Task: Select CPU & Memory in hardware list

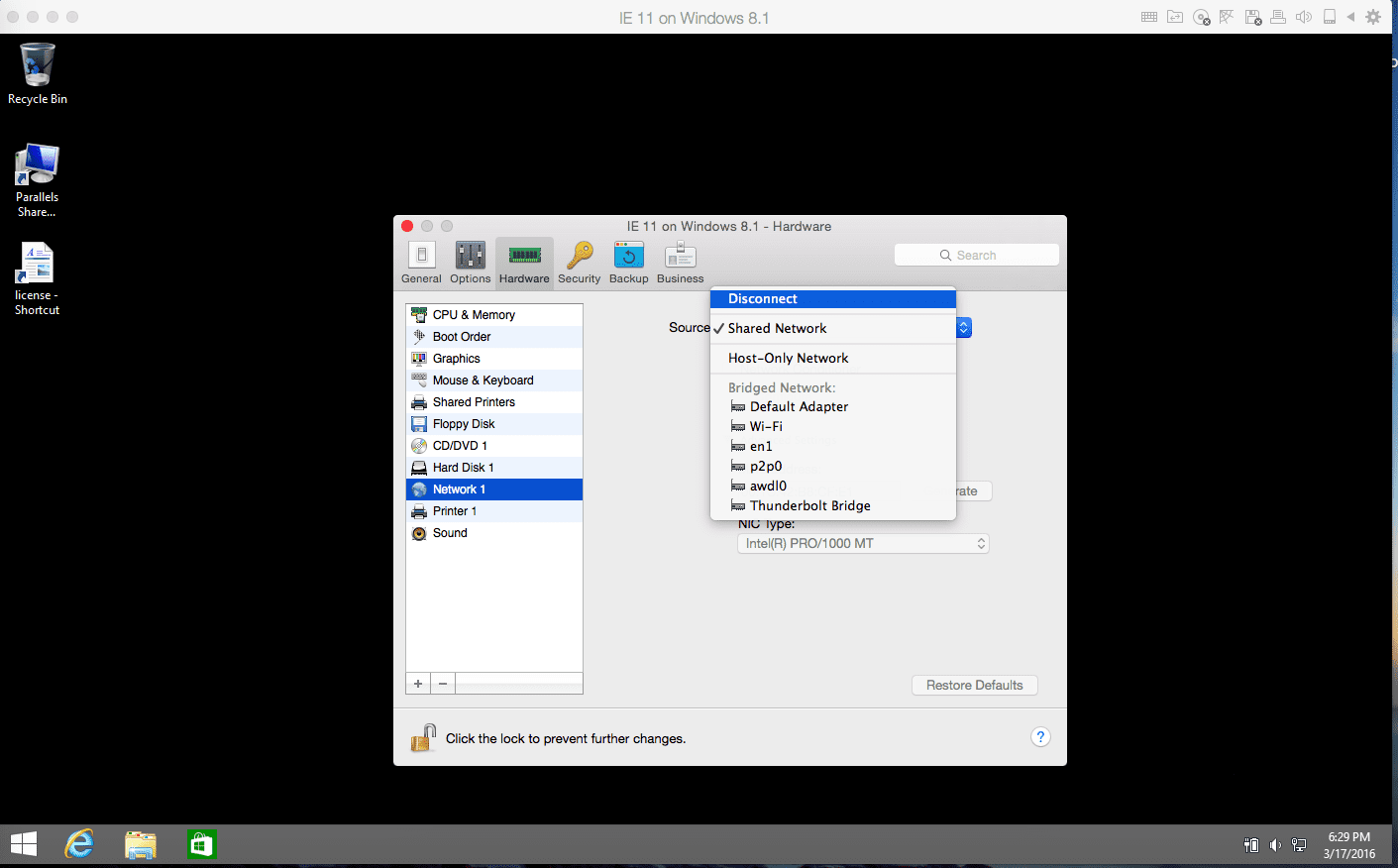Action: point(494,315)
